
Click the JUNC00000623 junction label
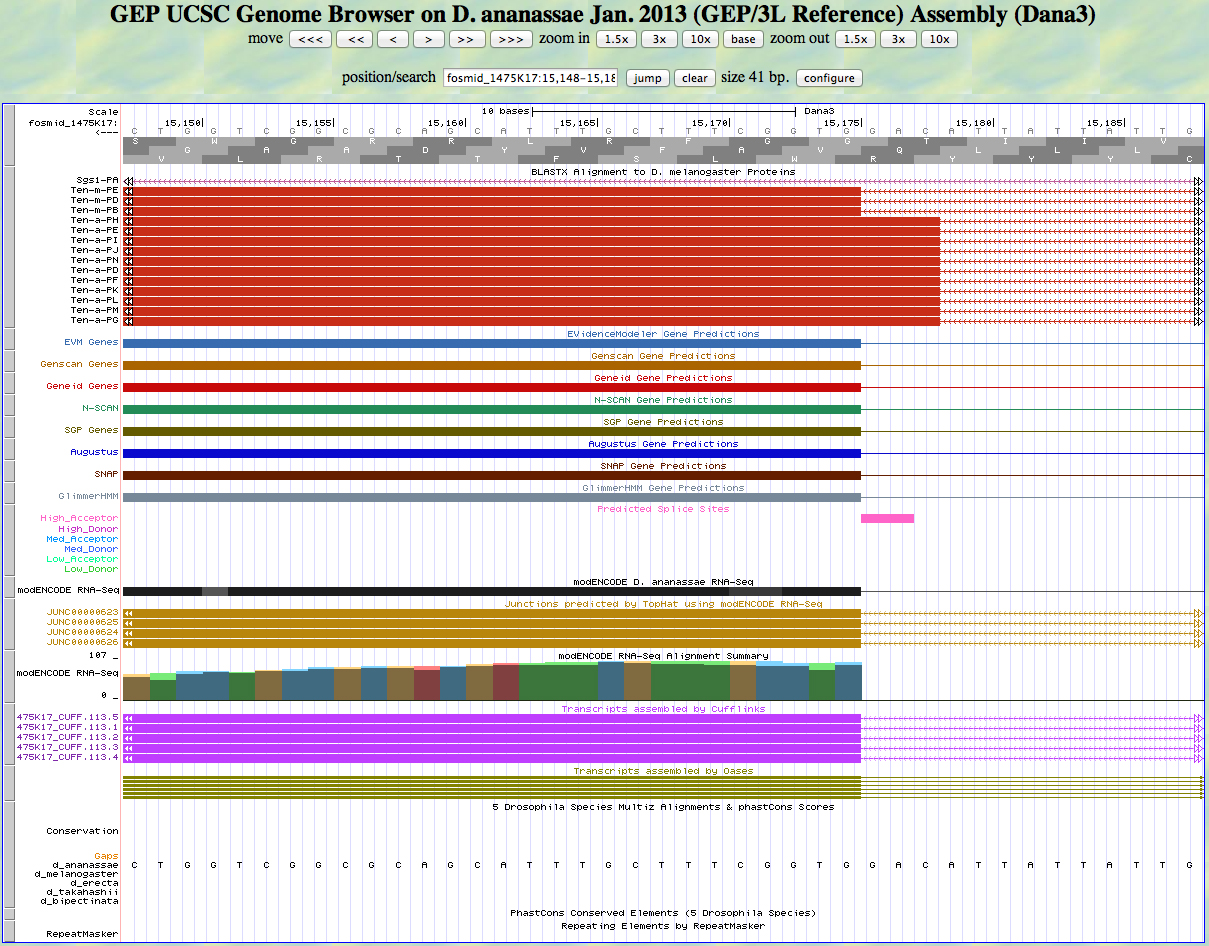tap(82, 612)
